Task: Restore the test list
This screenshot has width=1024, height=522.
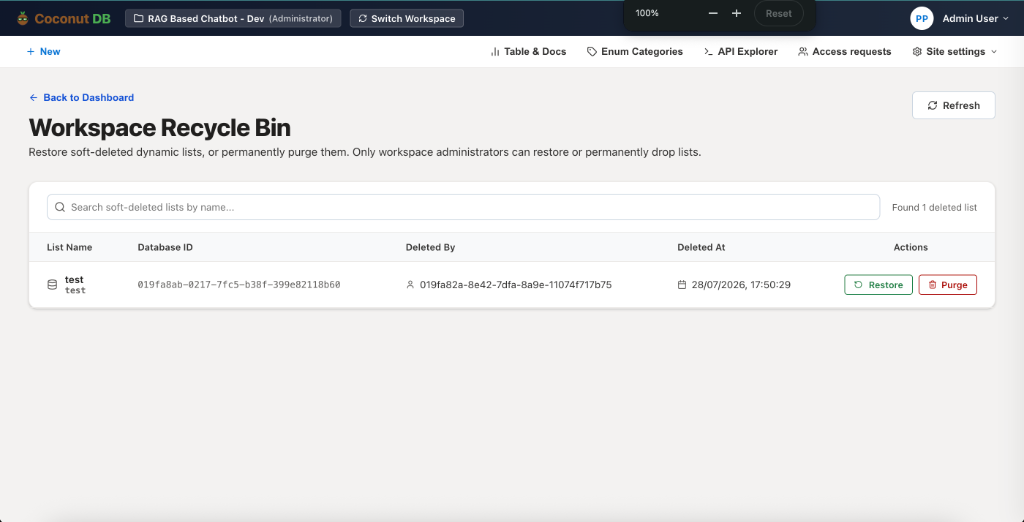Action: point(878,285)
